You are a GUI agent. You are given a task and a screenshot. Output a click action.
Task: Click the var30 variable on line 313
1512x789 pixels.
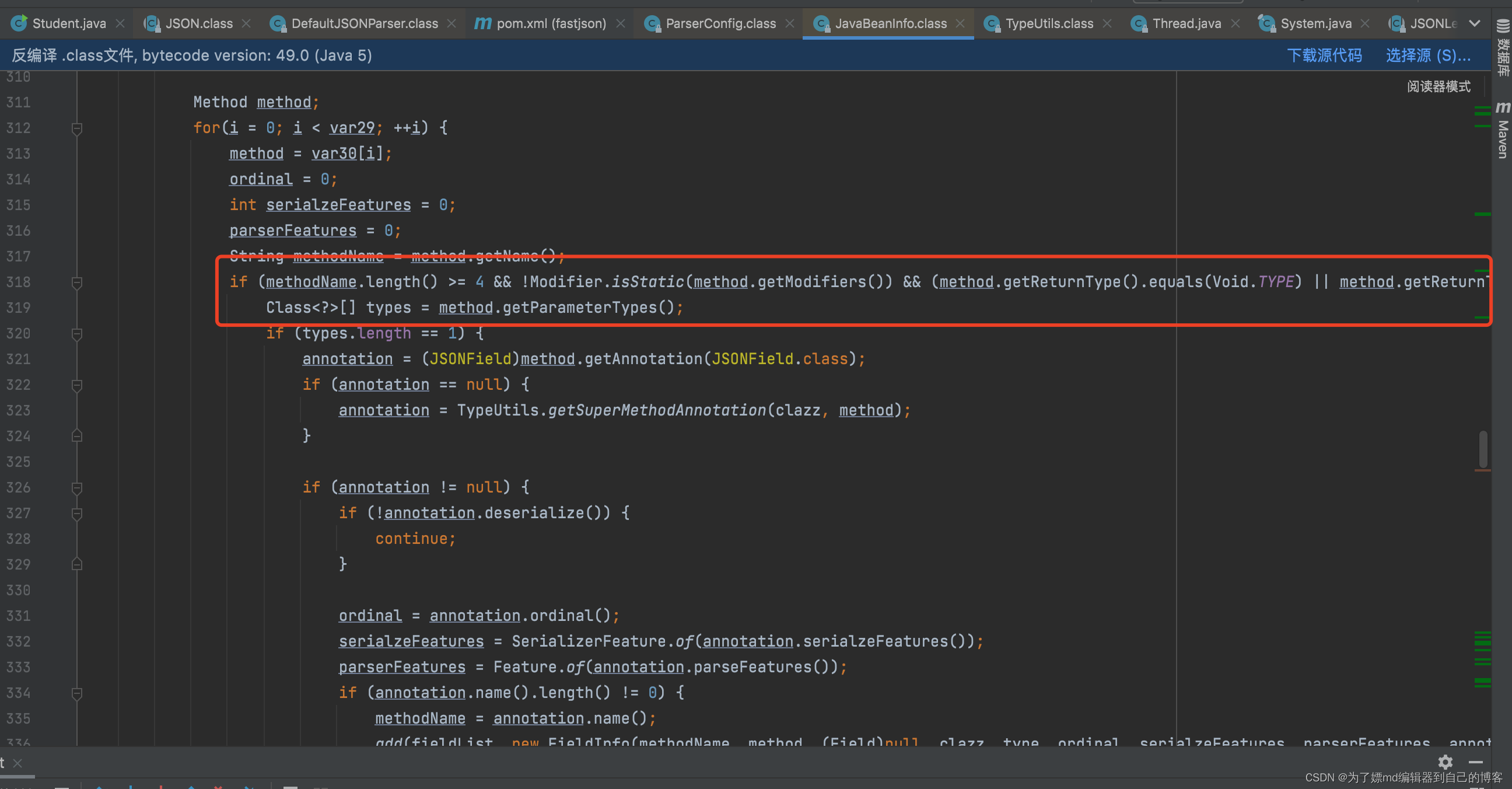point(334,154)
